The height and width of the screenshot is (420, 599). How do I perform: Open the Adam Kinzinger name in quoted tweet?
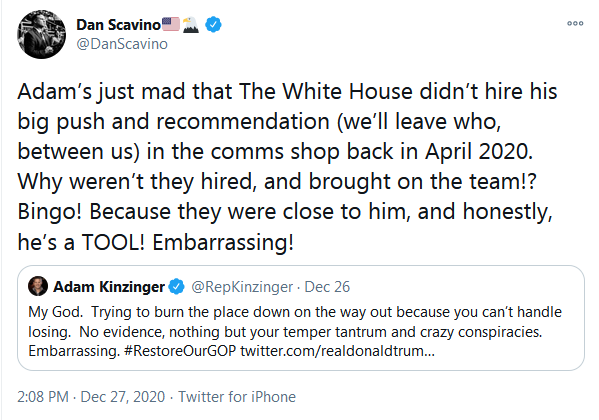109,287
